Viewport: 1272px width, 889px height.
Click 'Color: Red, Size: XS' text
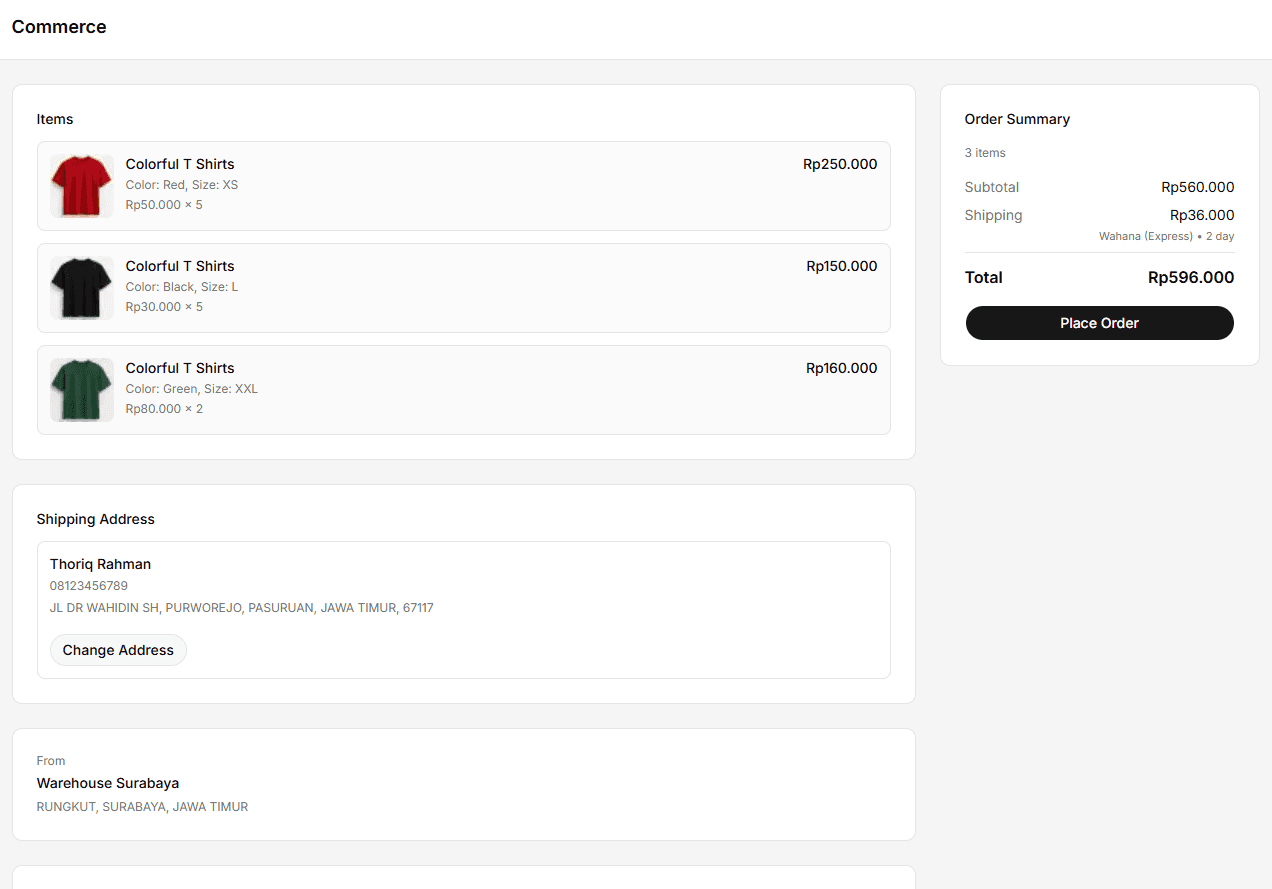tap(182, 185)
